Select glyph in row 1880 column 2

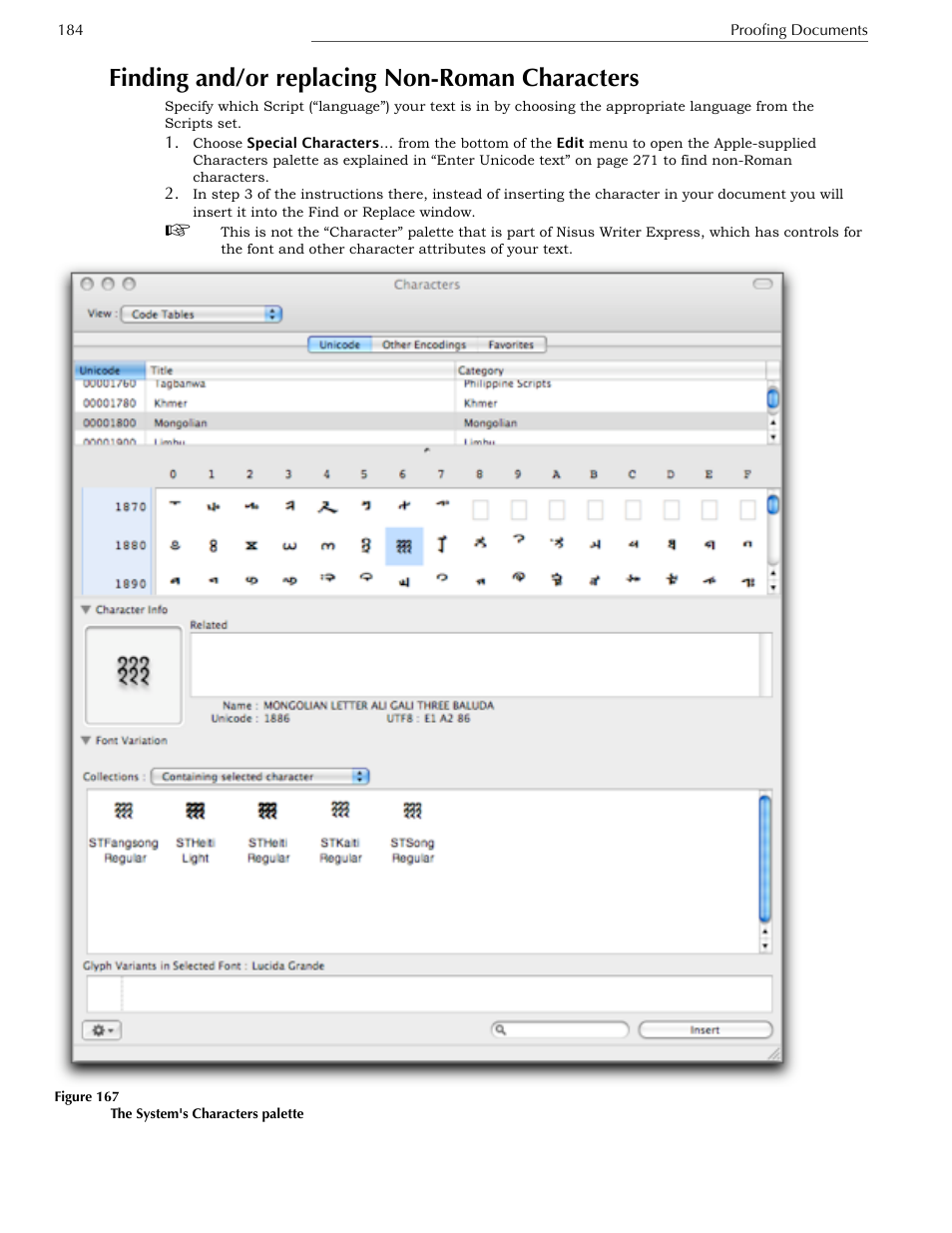(x=251, y=546)
